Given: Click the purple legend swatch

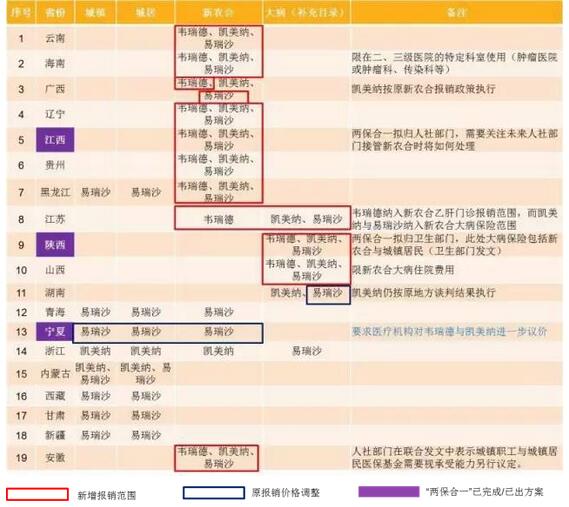Looking at the screenshot, I should click(389, 492).
